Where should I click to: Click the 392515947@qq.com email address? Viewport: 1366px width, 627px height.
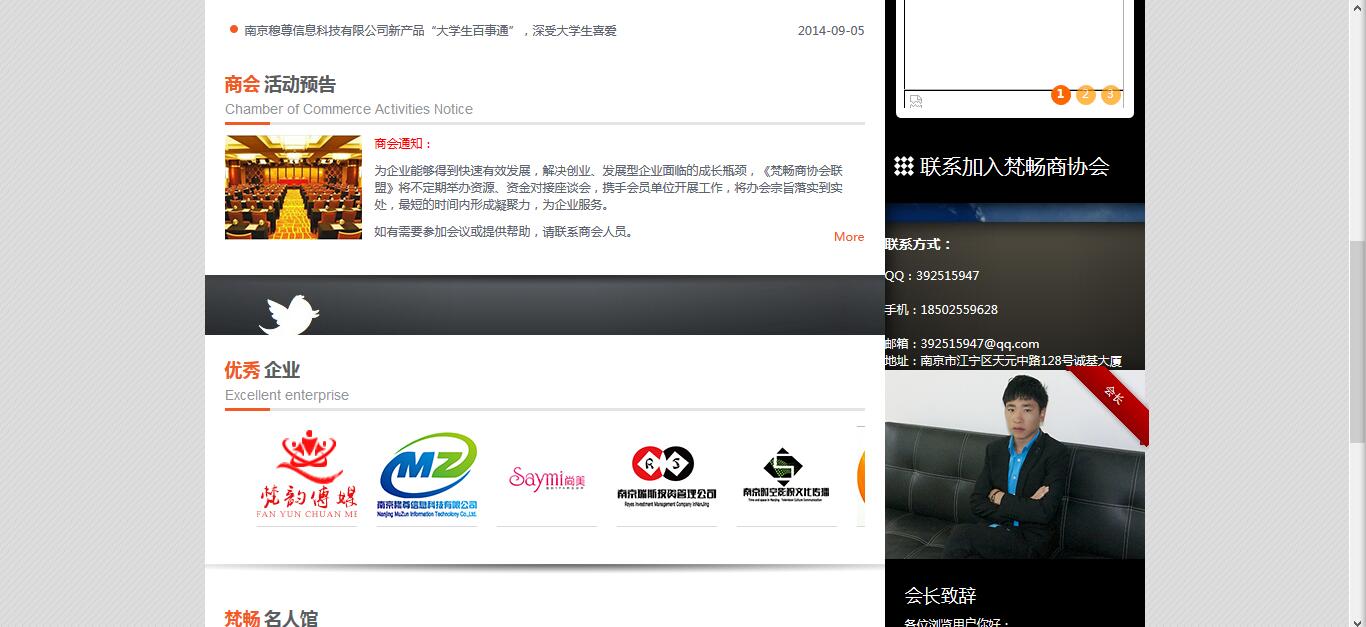click(x=979, y=343)
